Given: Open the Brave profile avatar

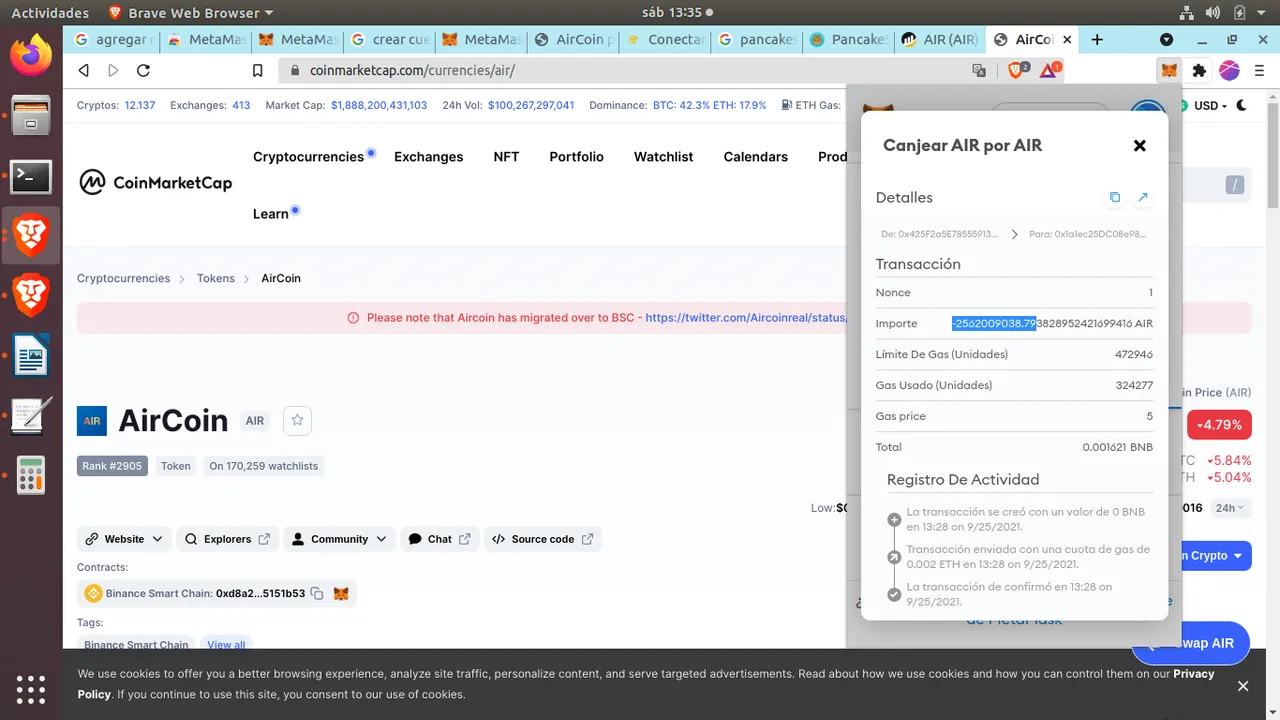Looking at the screenshot, I should [x=1229, y=71].
